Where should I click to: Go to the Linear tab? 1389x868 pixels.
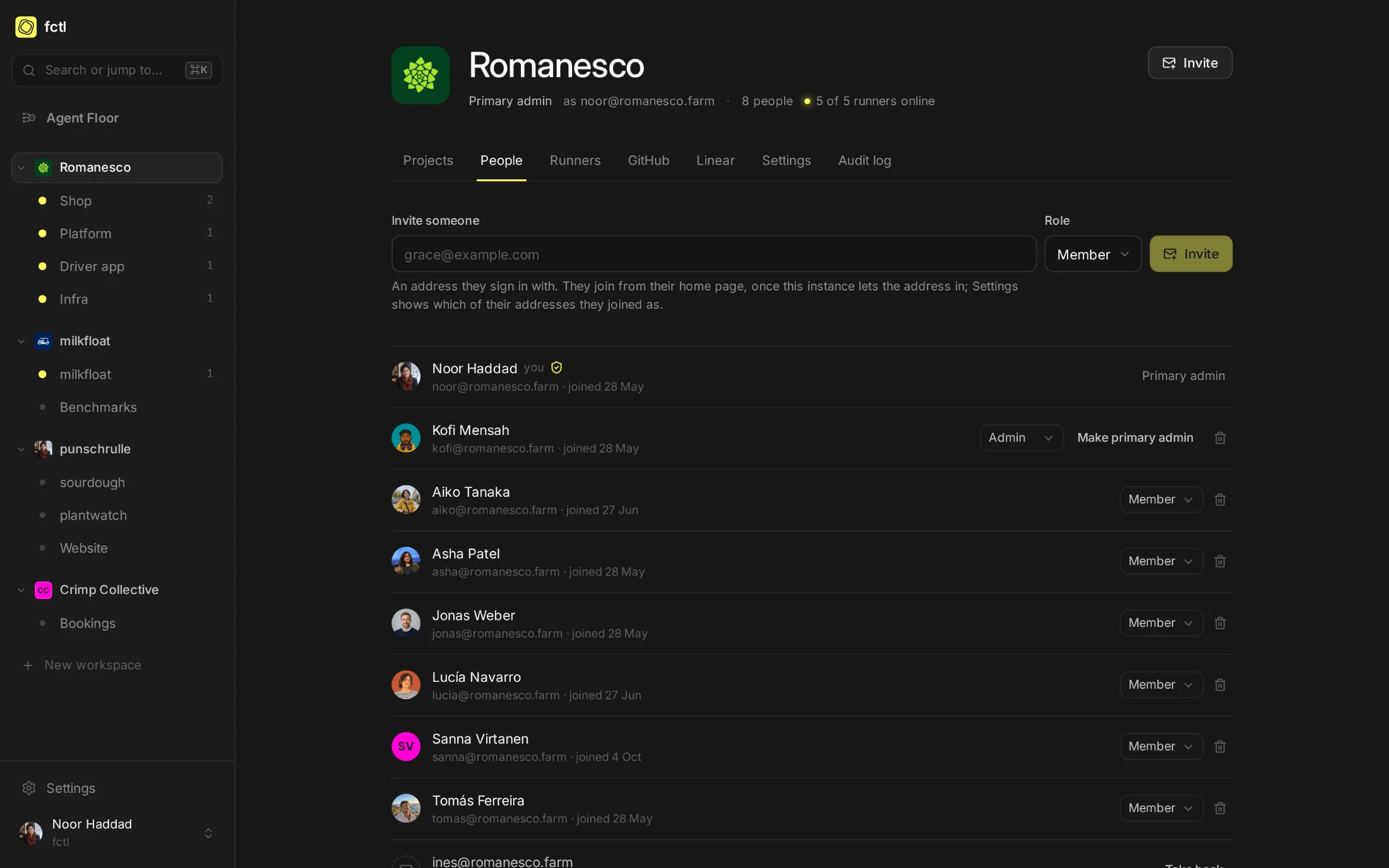click(x=715, y=160)
